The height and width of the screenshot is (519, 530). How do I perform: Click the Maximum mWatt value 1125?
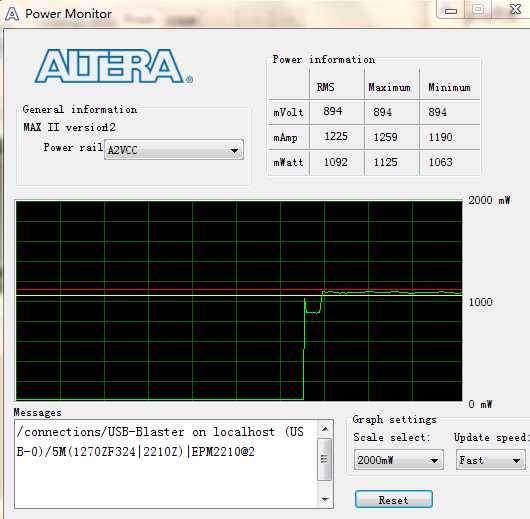pyautogui.click(x=385, y=162)
